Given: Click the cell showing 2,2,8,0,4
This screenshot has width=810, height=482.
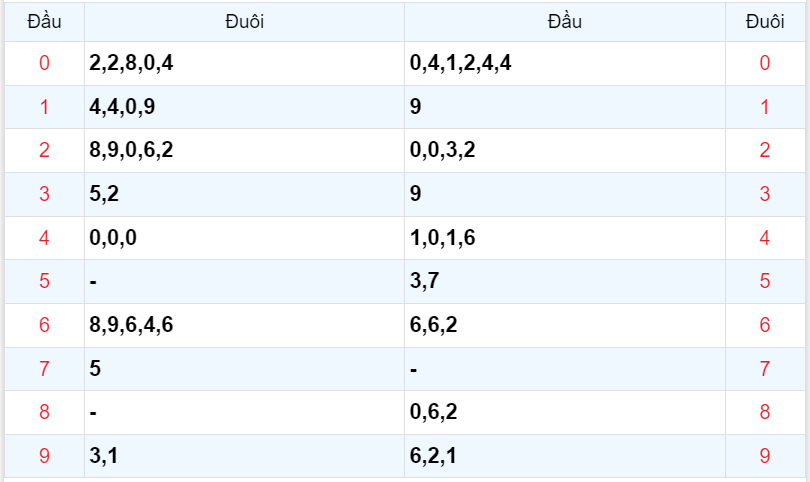Looking at the screenshot, I should tap(131, 64).
